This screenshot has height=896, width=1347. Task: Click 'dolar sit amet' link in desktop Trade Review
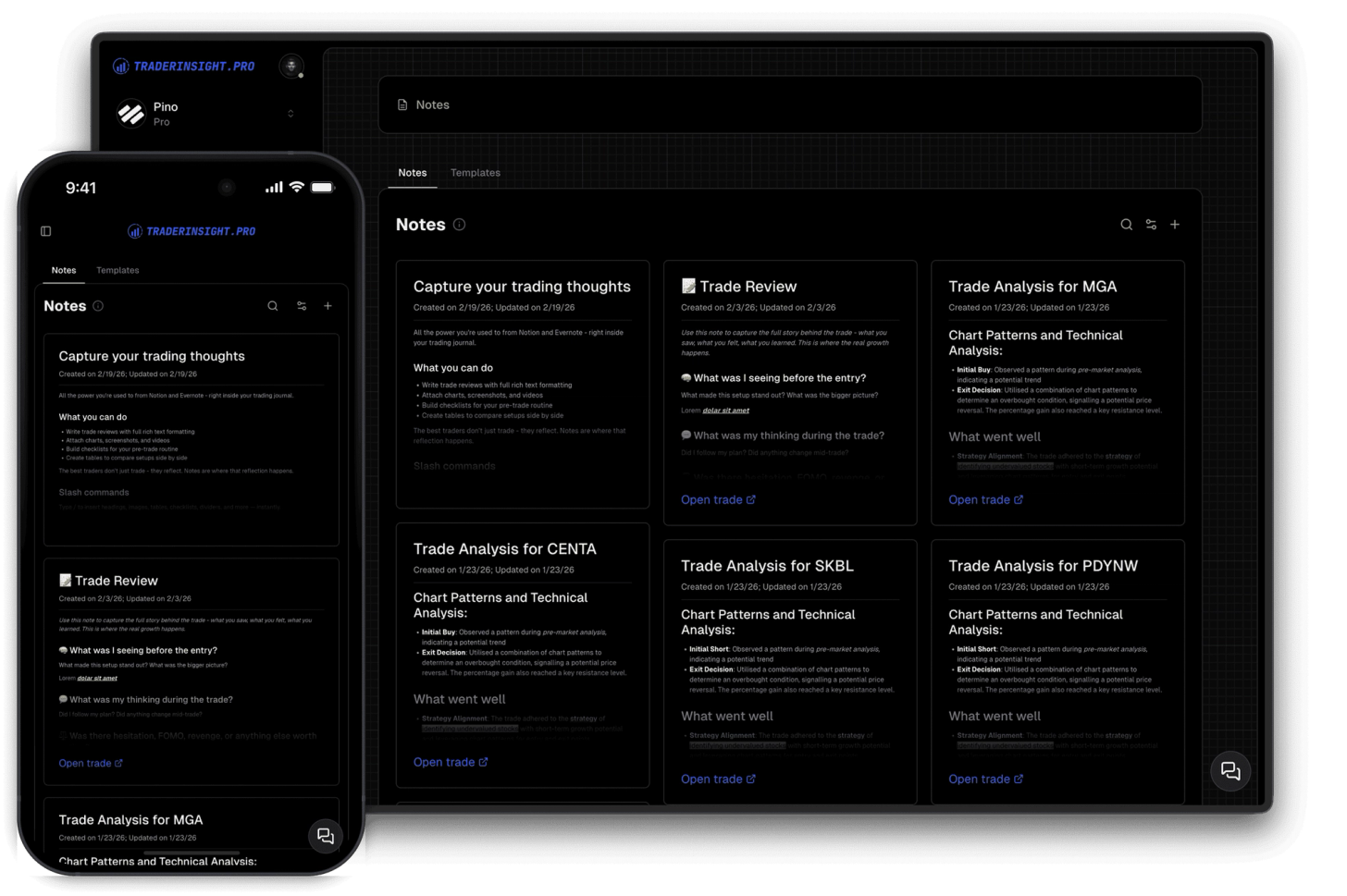coord(726,411)
